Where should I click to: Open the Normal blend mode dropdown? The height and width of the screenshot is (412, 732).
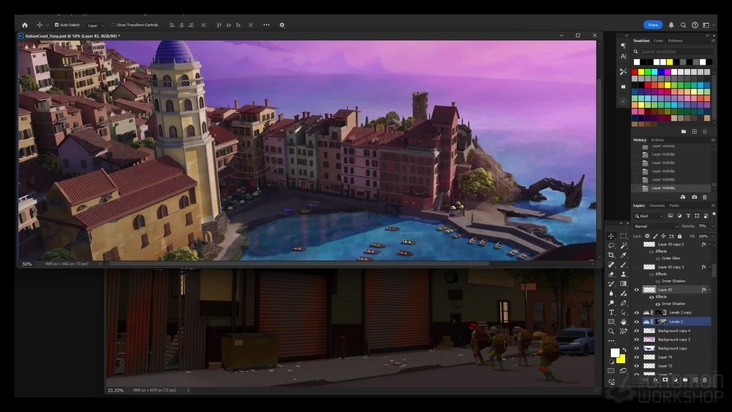pyautogui.click(x=655, y=226)
